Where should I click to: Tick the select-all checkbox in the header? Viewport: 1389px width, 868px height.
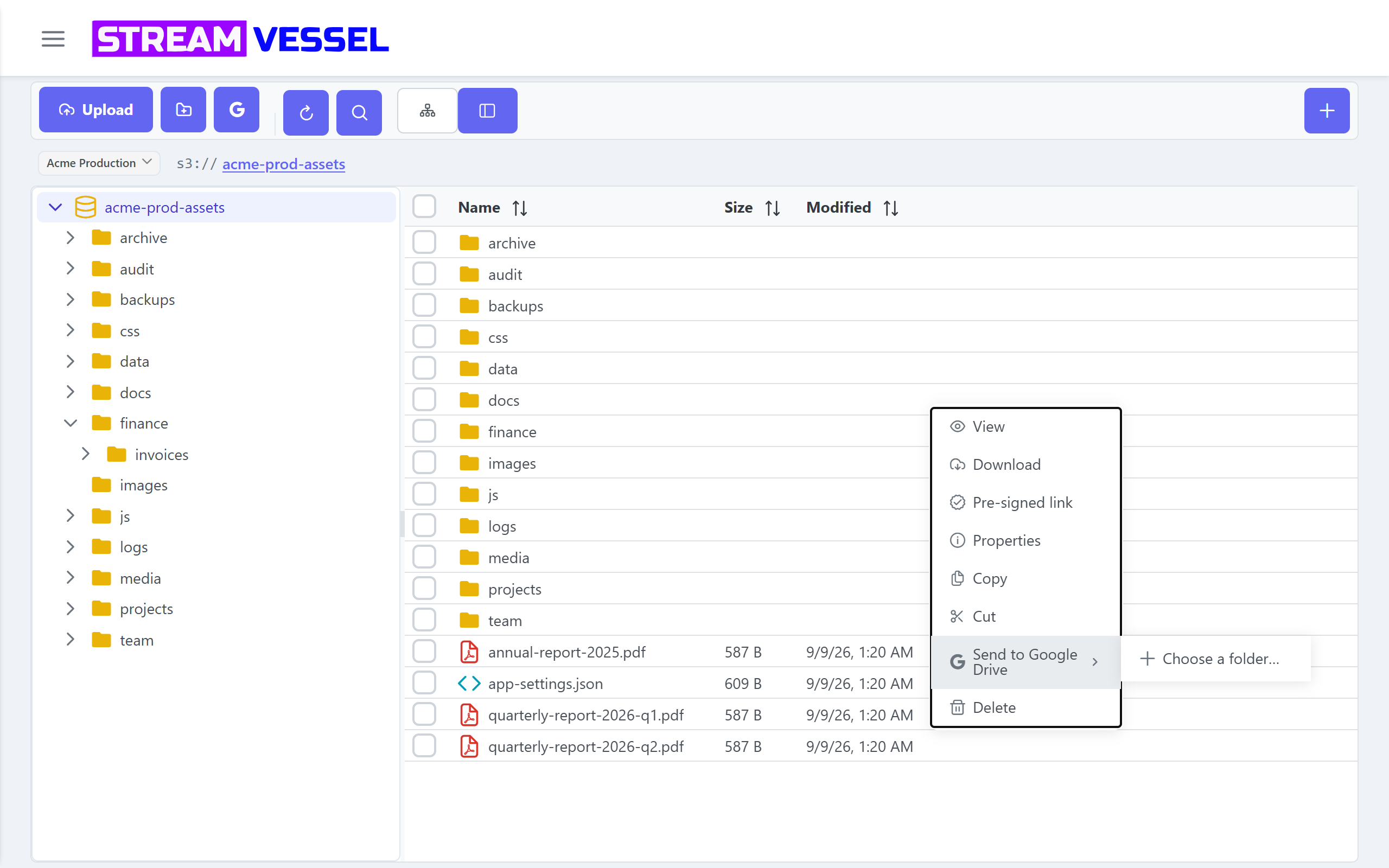424,207
